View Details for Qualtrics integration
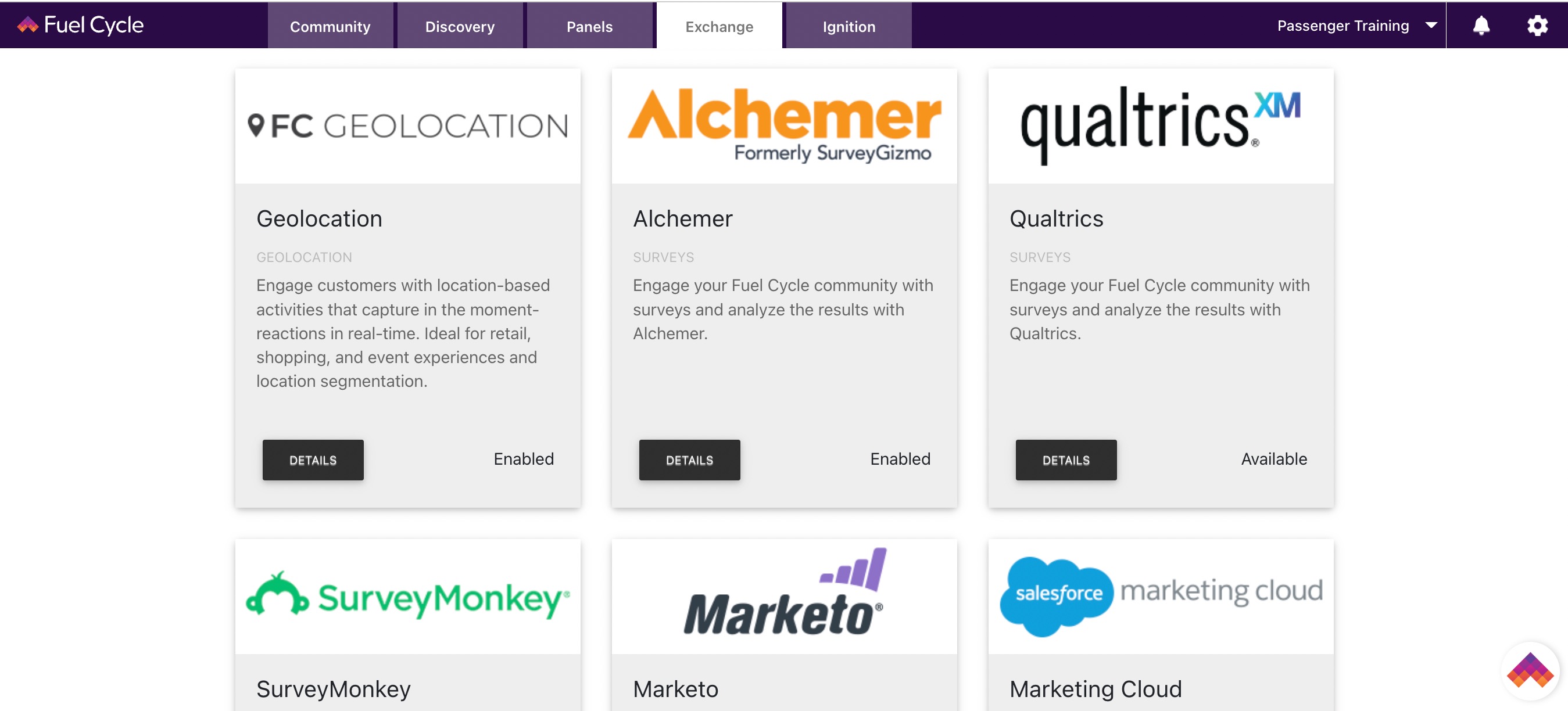This screenshot has width=1568, height=711. coord(1066,460)
